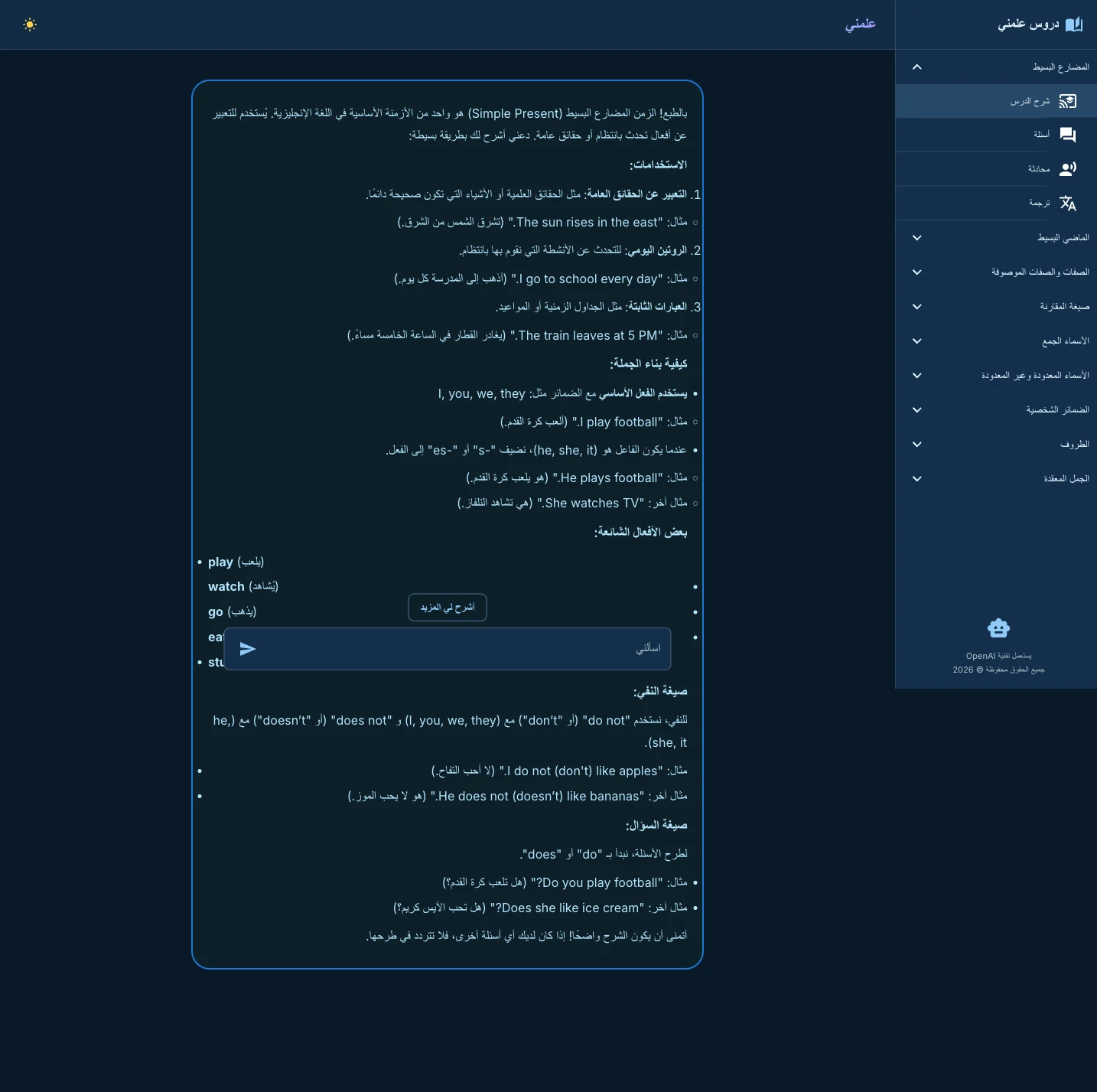This screenshot has height=1092, width=1097.
Task: Expand the صيغة المقارنة section chevron
Action: [917, 307]
